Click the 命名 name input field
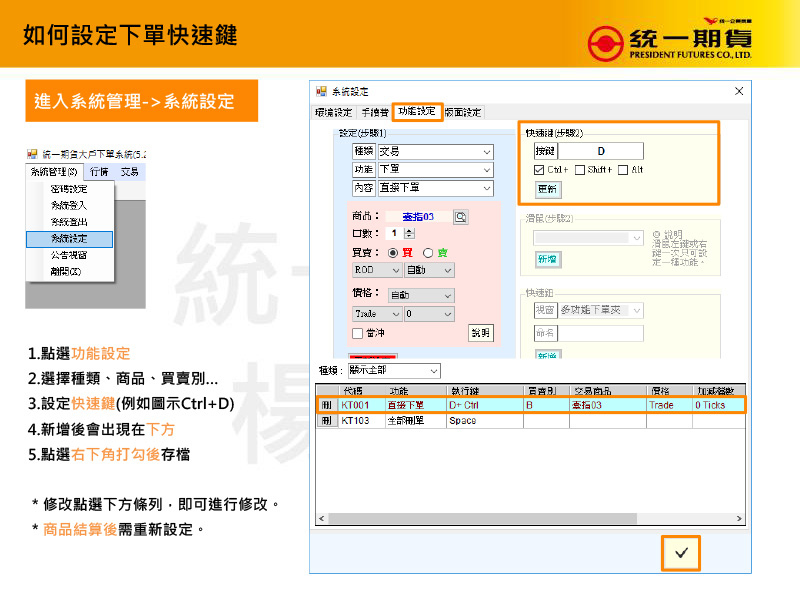 pos(601,334)
